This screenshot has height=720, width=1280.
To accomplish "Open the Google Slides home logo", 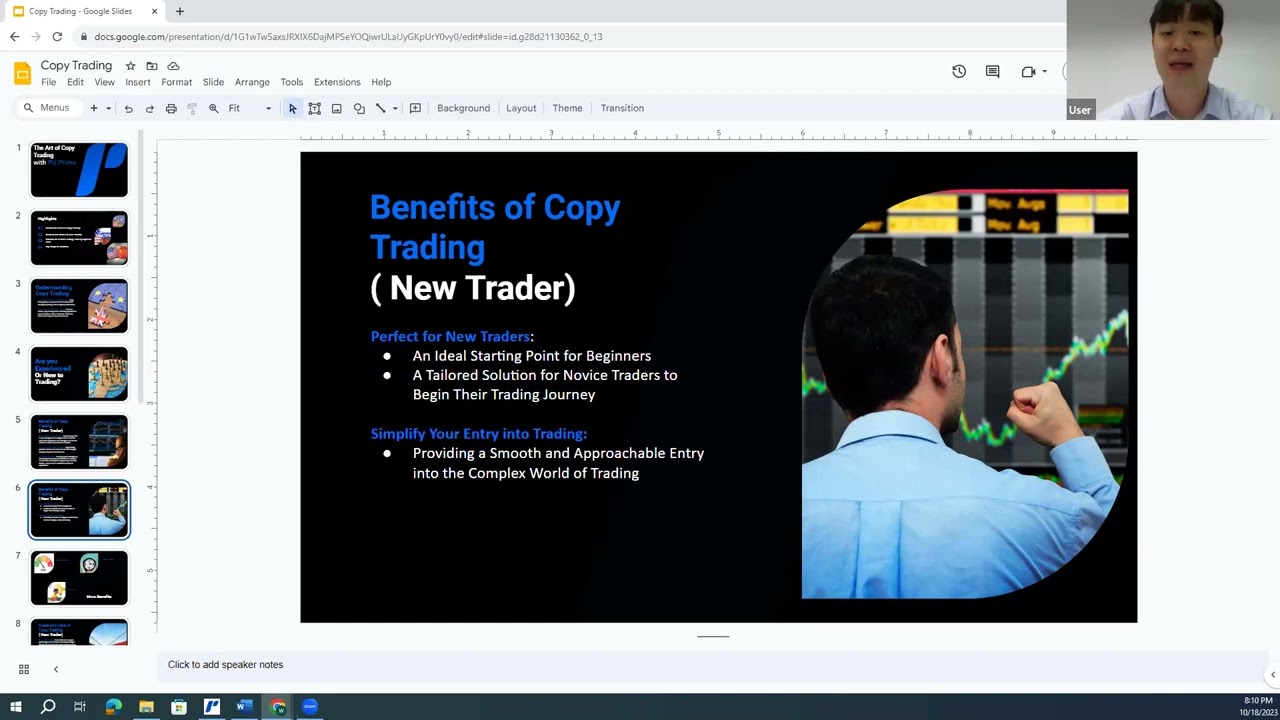I will [x=22, y=73].
